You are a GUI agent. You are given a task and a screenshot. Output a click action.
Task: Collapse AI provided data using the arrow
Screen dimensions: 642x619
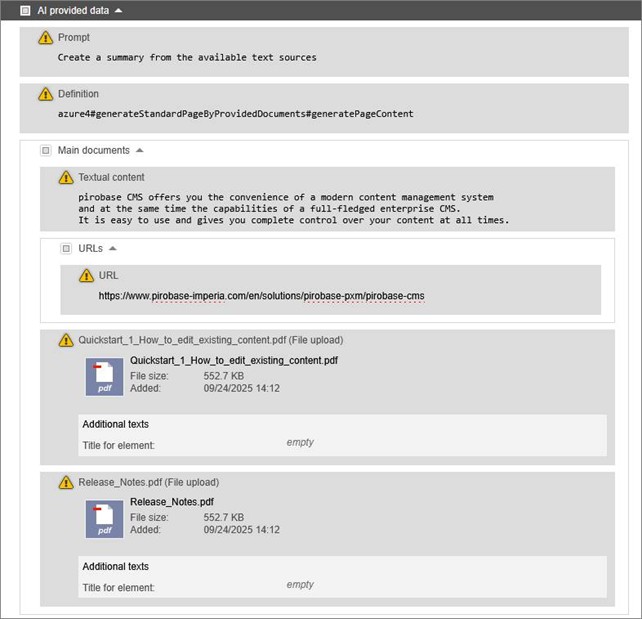click(x=119, y=10)
